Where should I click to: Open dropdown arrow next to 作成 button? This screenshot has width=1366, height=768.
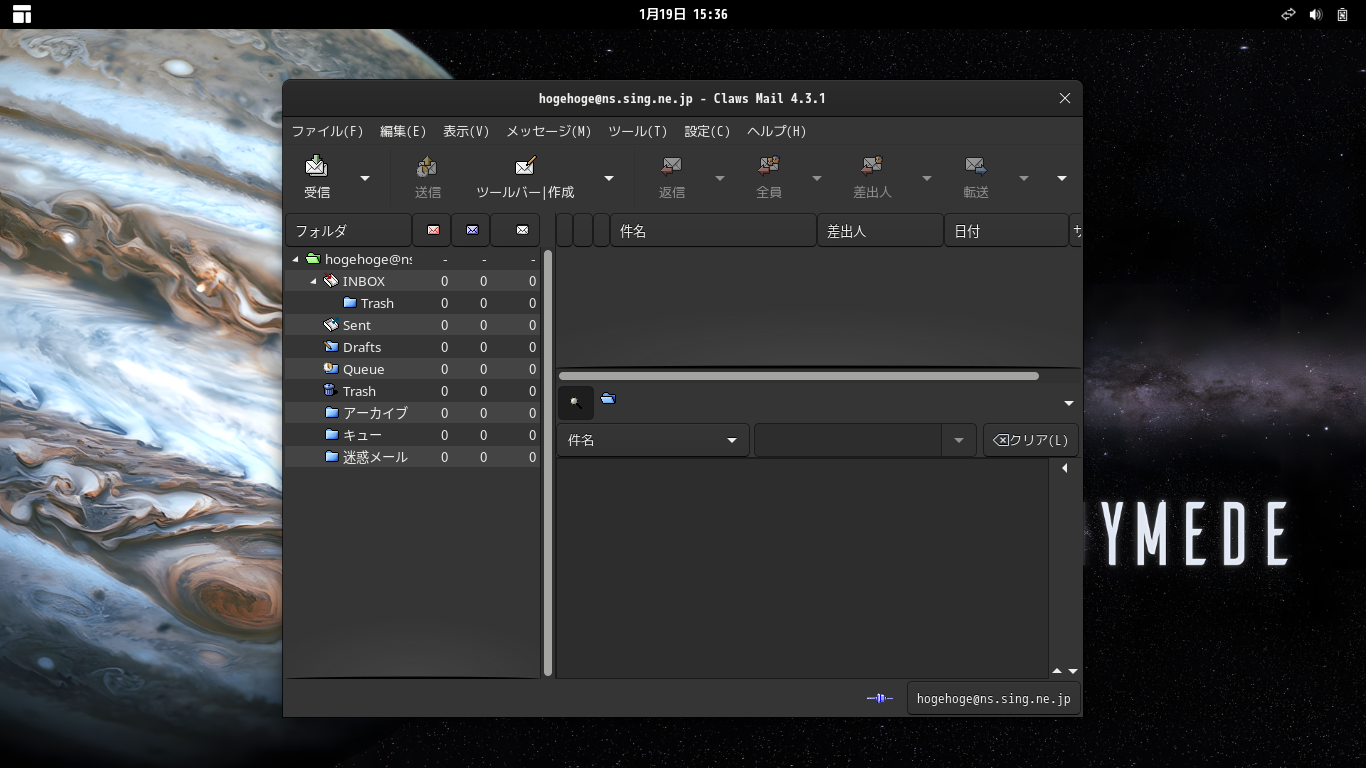[609, 179]
